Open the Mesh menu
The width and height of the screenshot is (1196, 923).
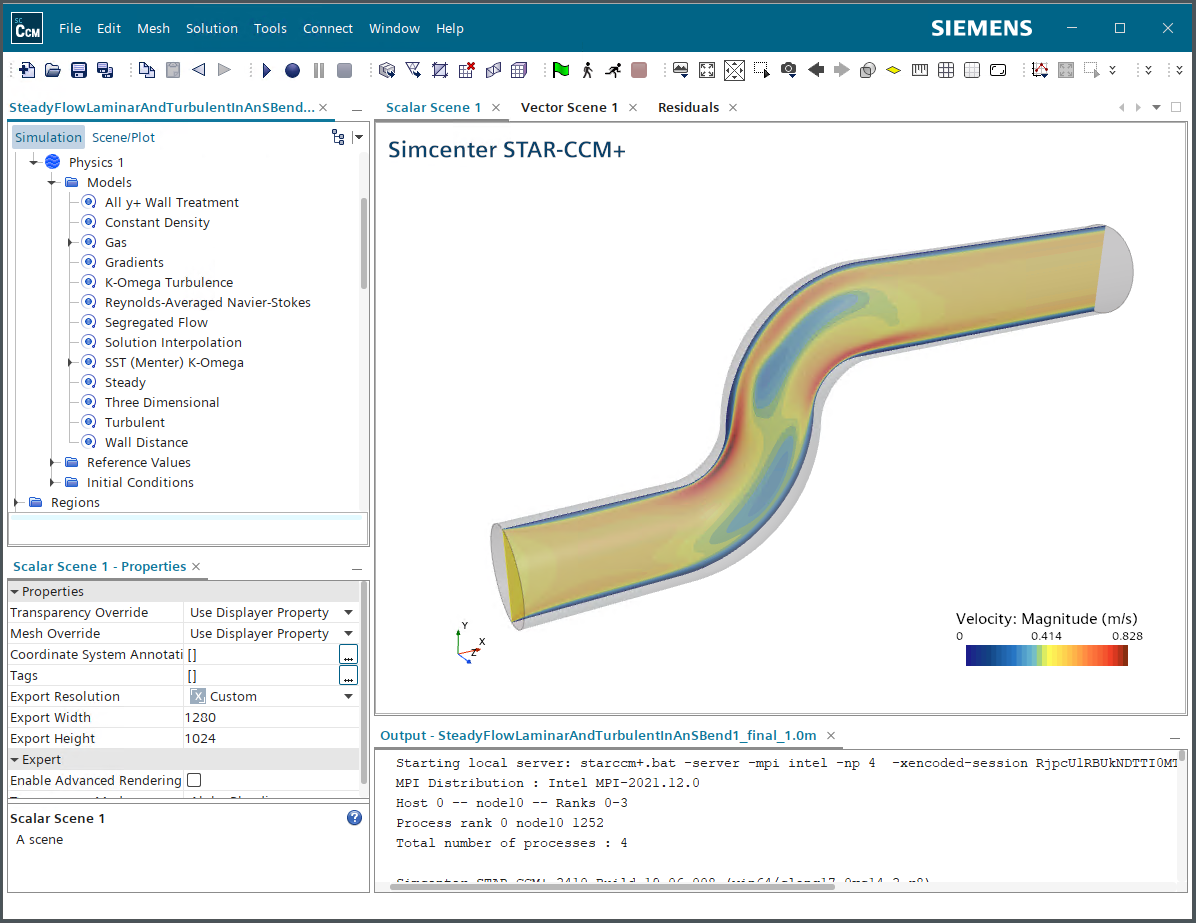click(153, 28)
